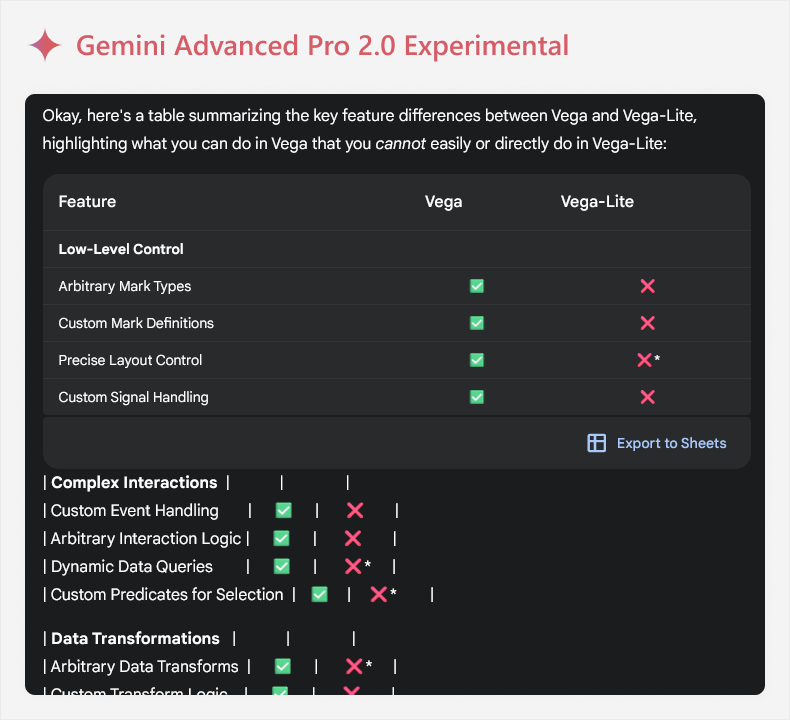Click the green checkmark for Arbitrary Mark Types
This screenshot has width=790, height=720.
477,286
